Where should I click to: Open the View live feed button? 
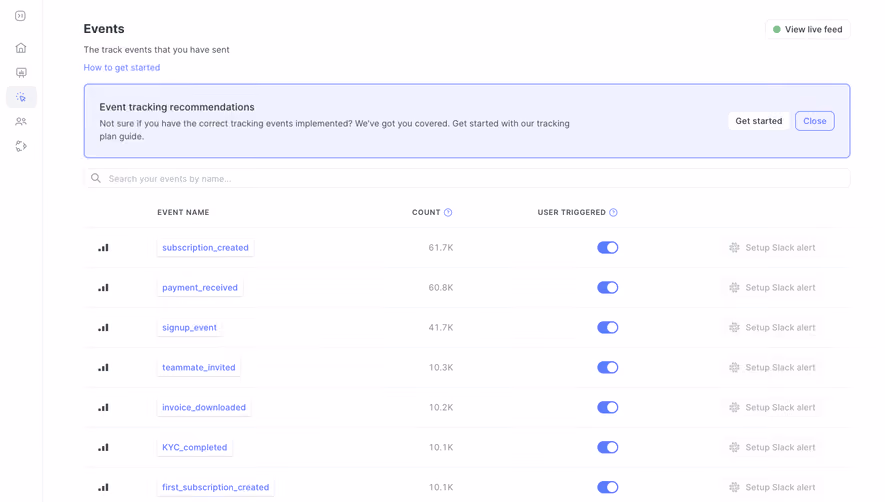808,29
